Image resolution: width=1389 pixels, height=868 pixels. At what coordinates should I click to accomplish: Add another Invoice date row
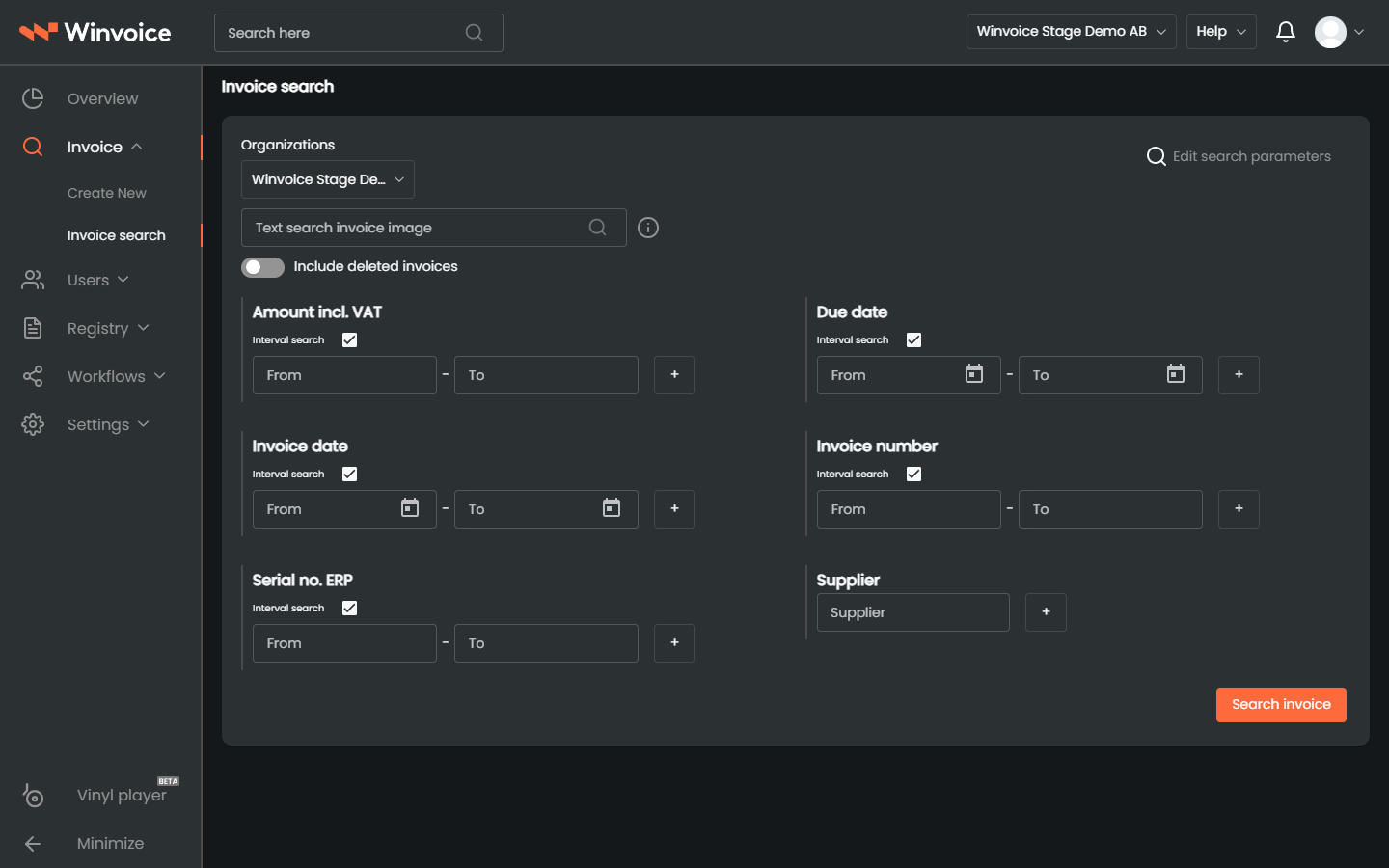(x=674, y=509)
